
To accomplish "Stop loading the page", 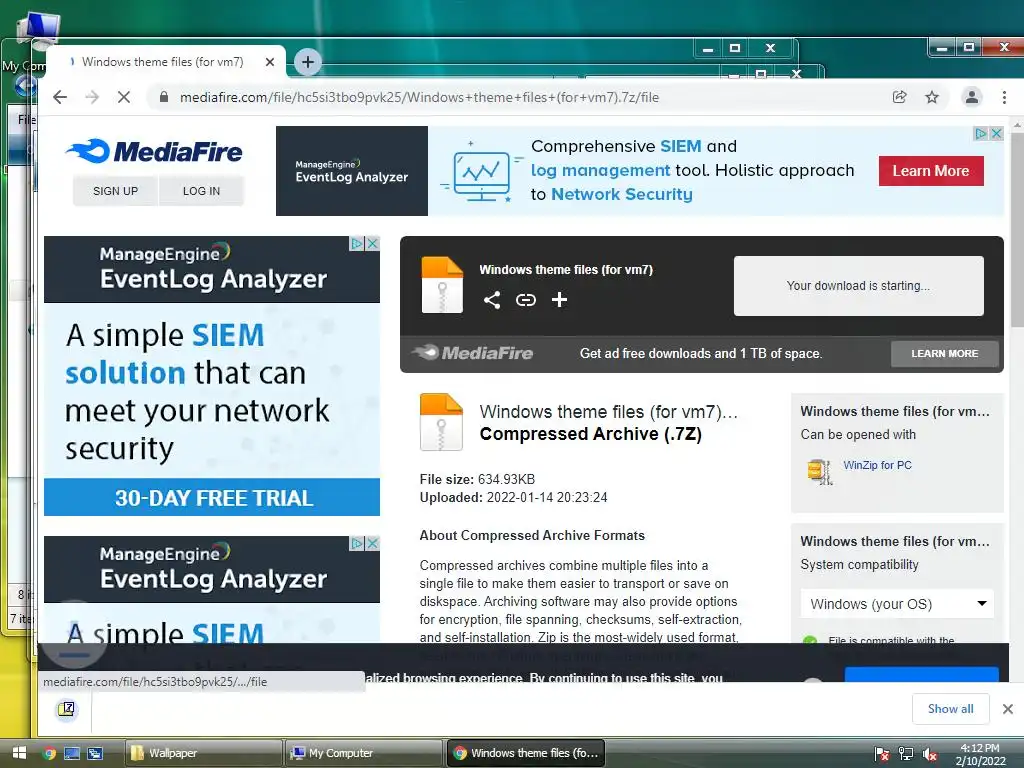I will tap(123, 97).
